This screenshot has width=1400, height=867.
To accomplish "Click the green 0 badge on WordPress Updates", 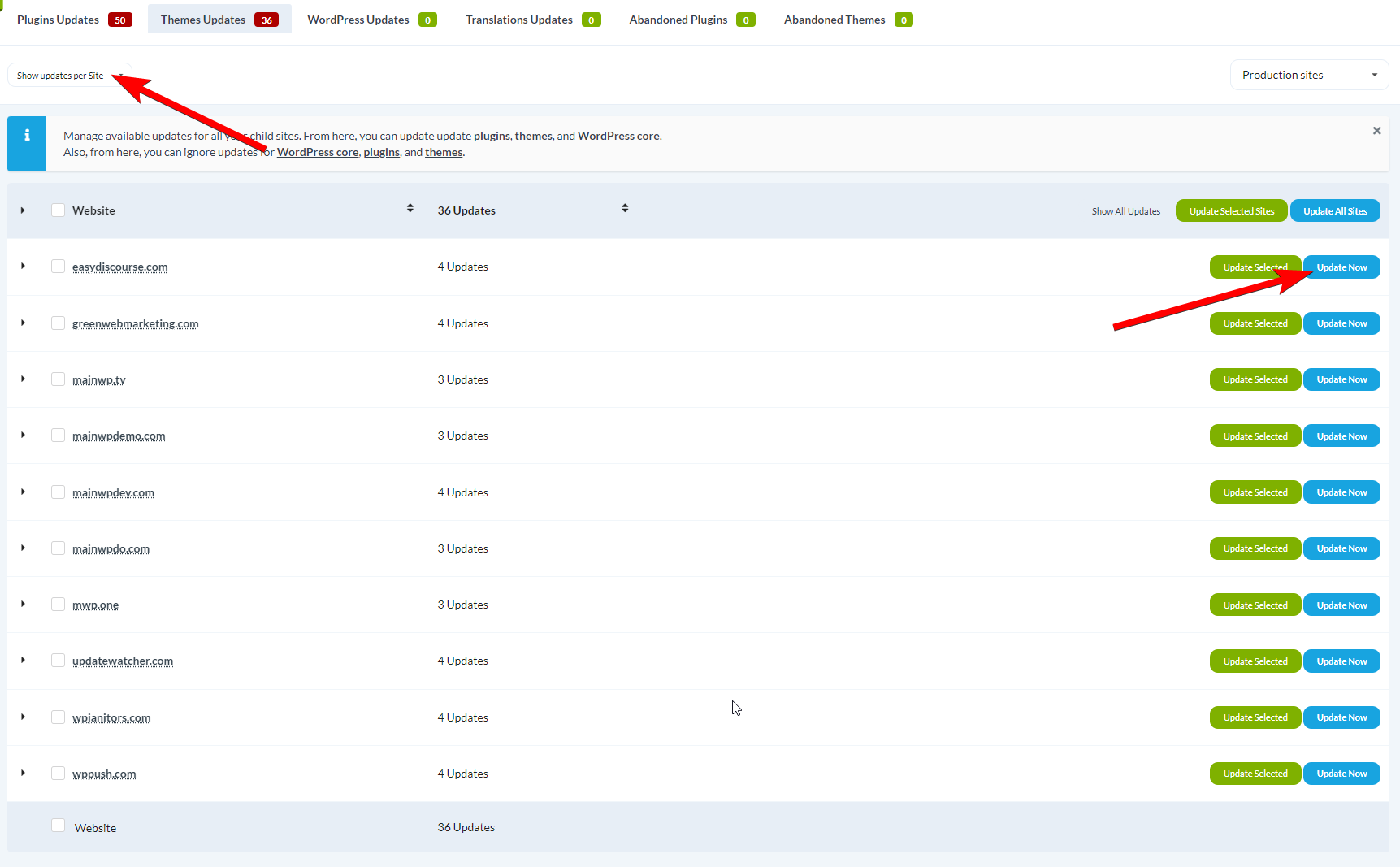I will pyautogui.click(x=427, y=19).
